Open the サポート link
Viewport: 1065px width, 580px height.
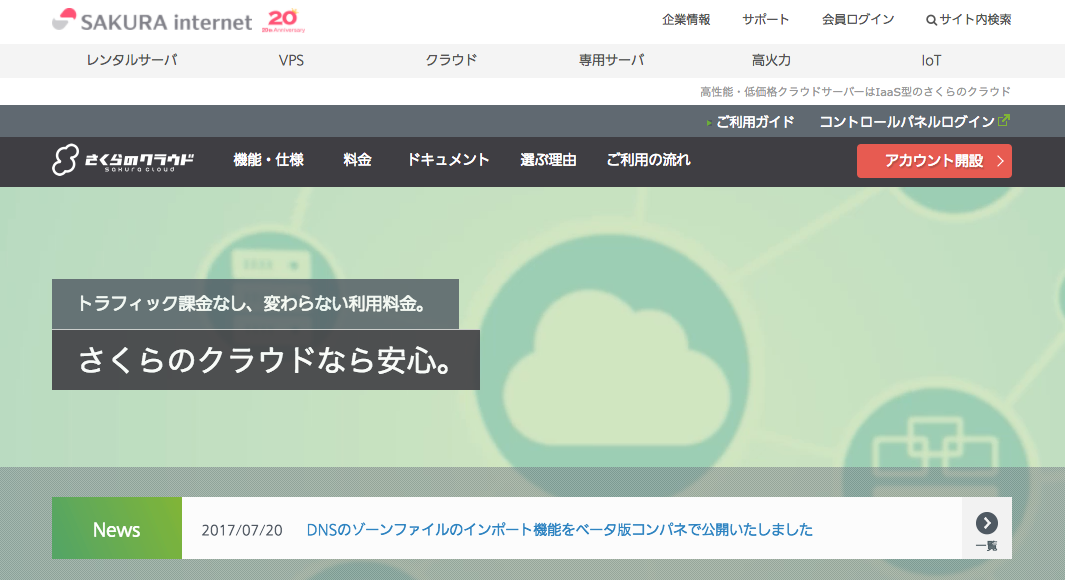765,20
